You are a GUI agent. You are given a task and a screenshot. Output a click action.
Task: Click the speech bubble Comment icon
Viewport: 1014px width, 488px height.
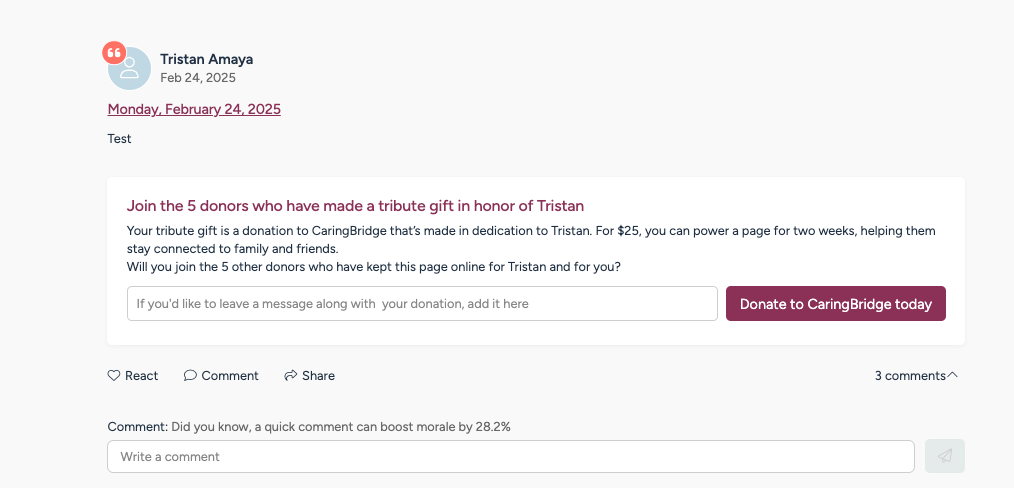pos(190,376)
